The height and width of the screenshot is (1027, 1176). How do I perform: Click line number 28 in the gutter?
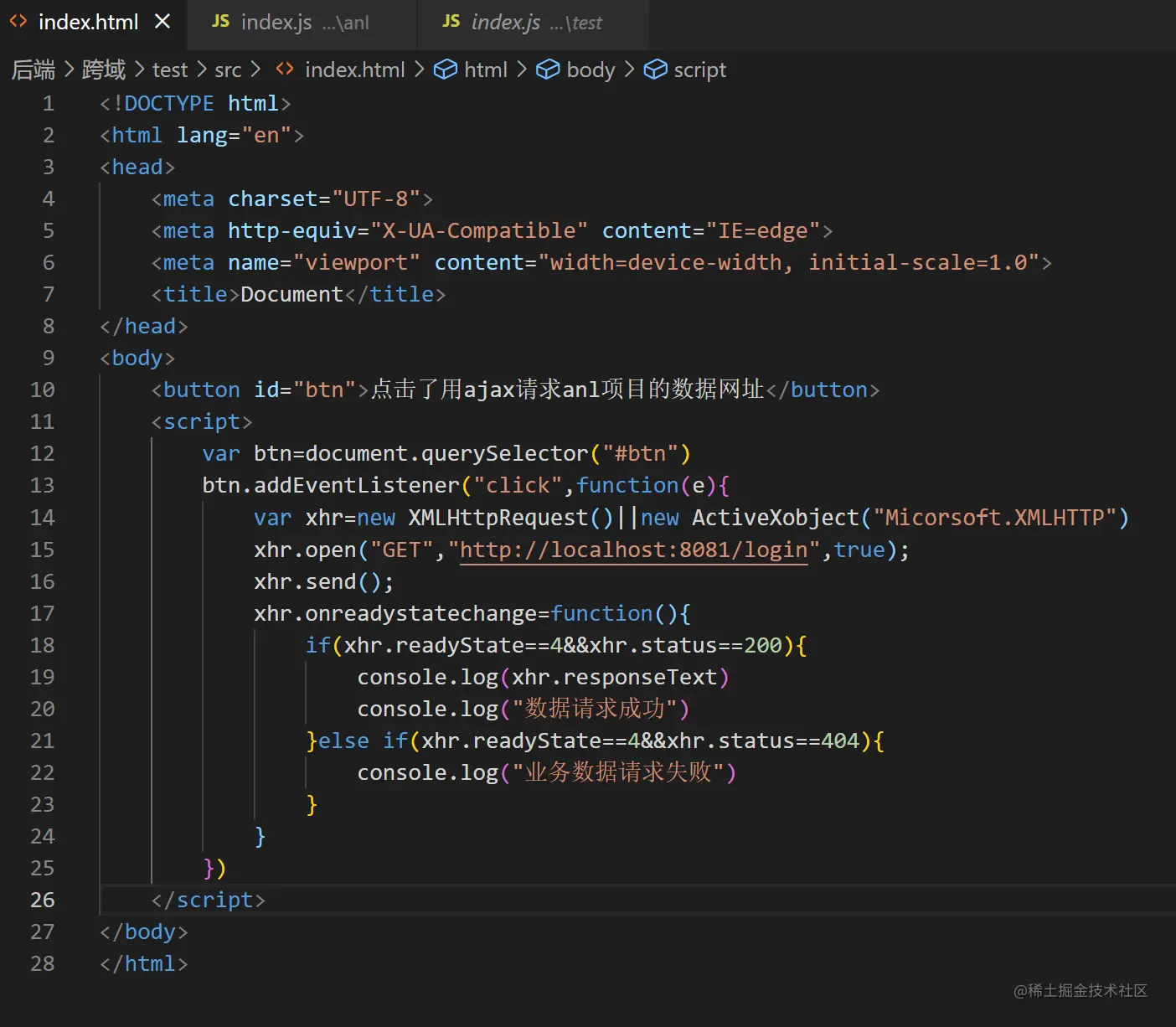pos(42,963)
